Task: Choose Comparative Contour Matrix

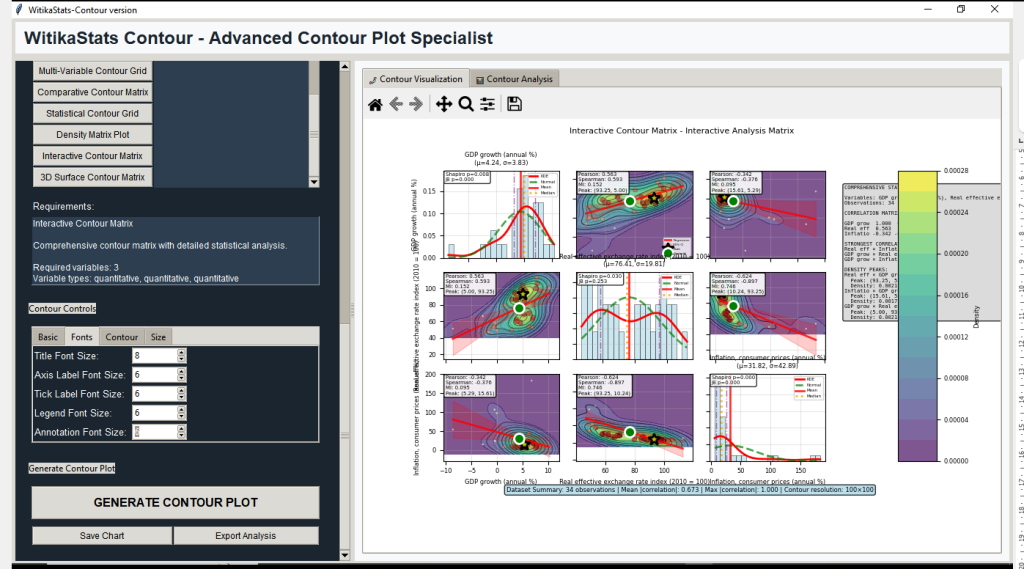Action: pos(93,92)
